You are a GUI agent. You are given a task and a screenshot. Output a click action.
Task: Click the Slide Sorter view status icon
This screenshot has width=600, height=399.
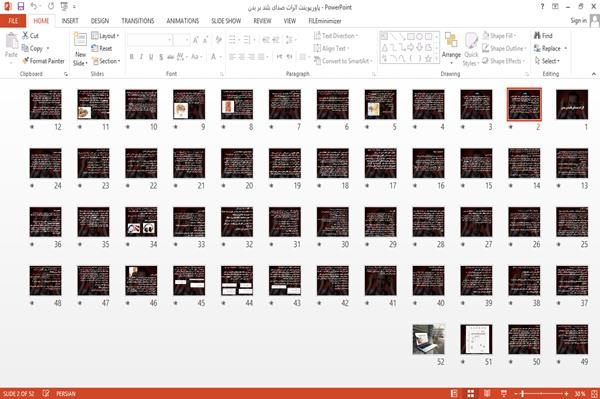471,393
